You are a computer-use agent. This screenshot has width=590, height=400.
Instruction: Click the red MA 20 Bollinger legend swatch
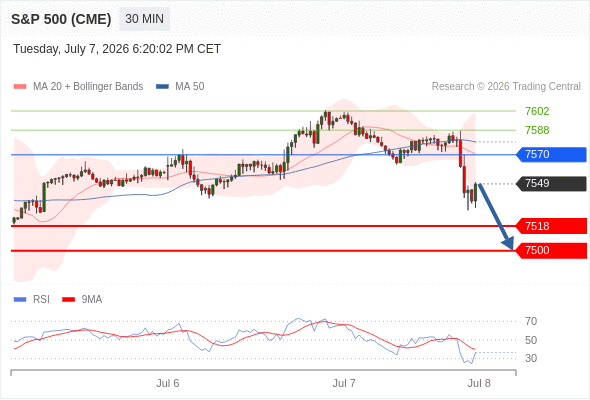[x=20, y=87]
